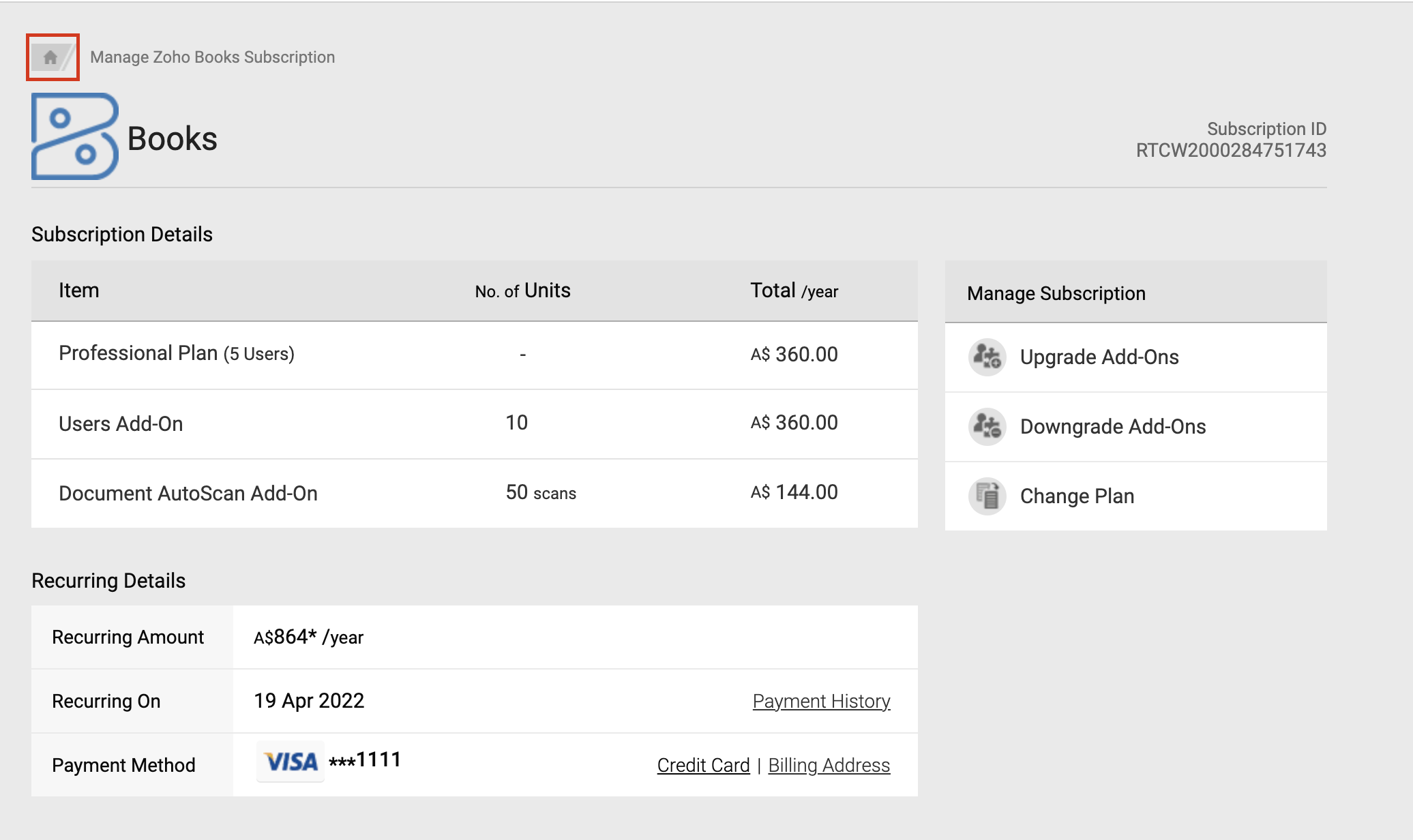Click the Upgrade Add-Ons icon

pyautogui.click(x=987, y=357)
